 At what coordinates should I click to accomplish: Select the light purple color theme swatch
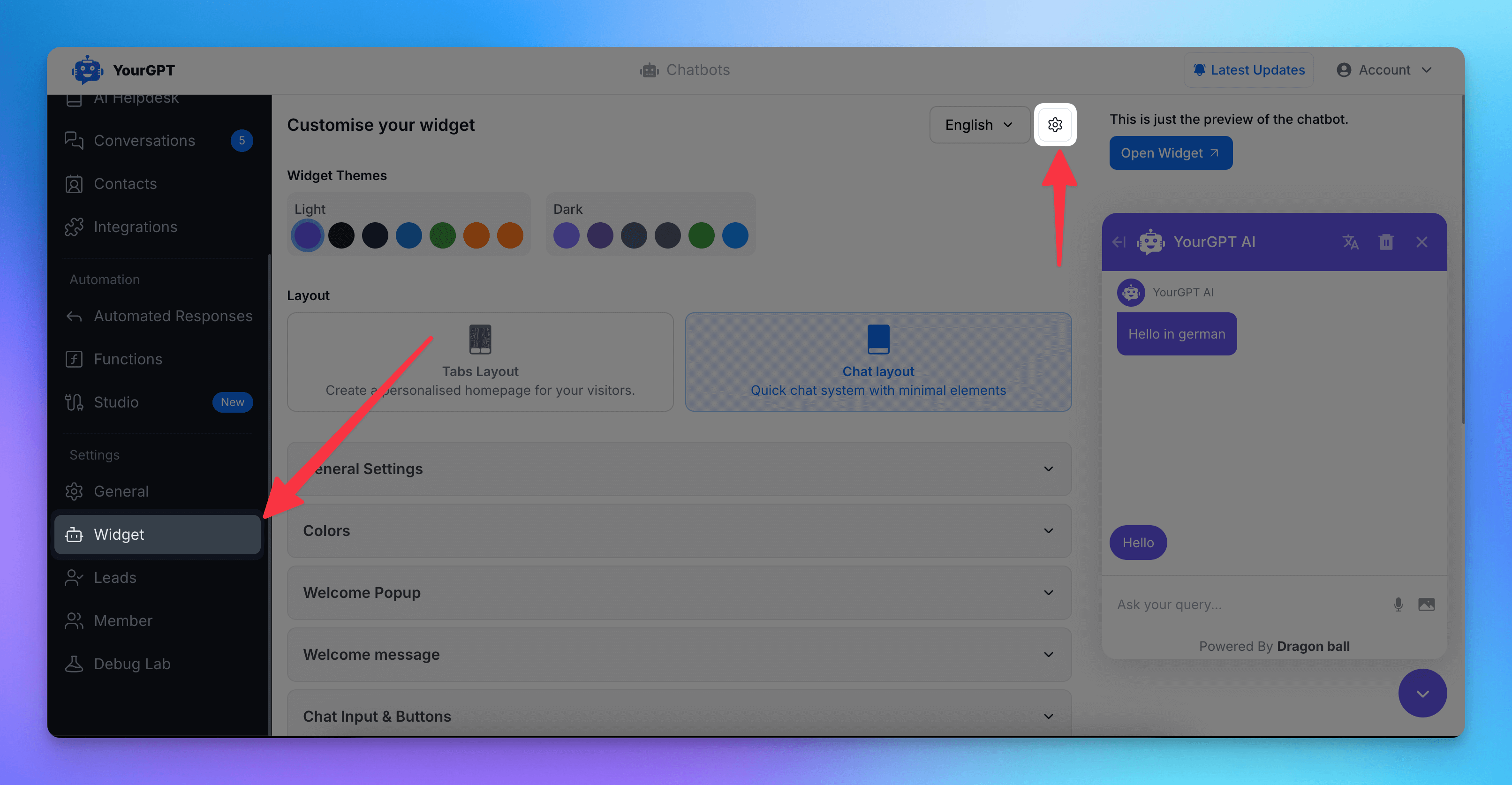tap(308, 235)
